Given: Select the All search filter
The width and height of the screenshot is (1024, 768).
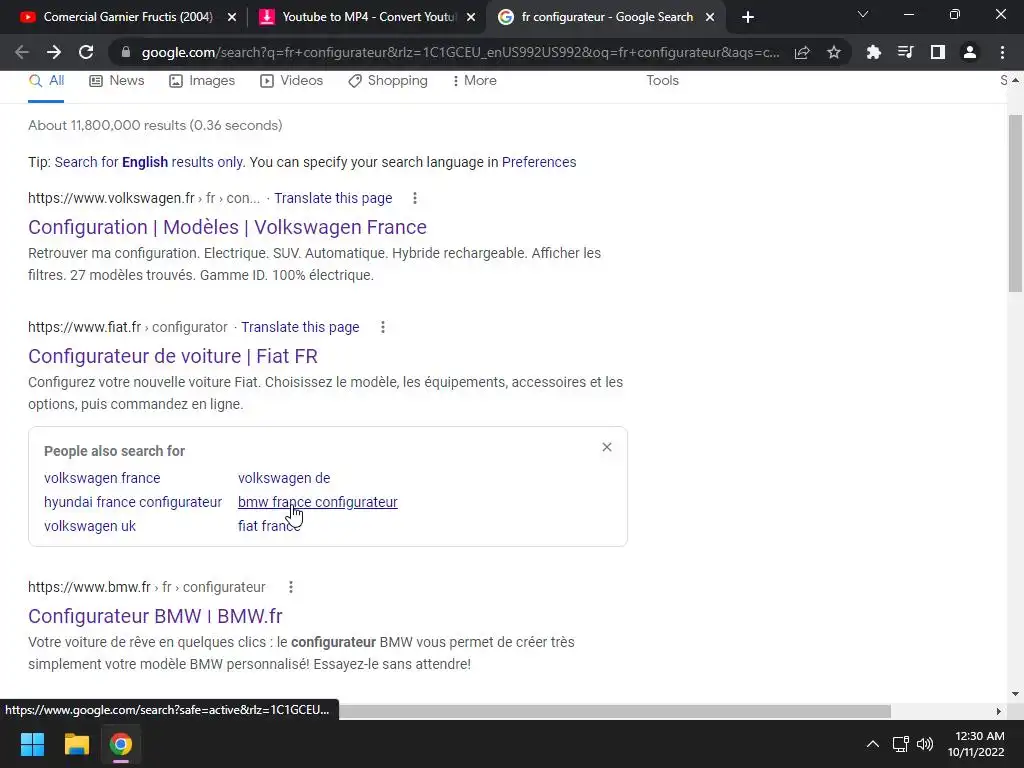Looking at the screenshot, I should (46, 81).
